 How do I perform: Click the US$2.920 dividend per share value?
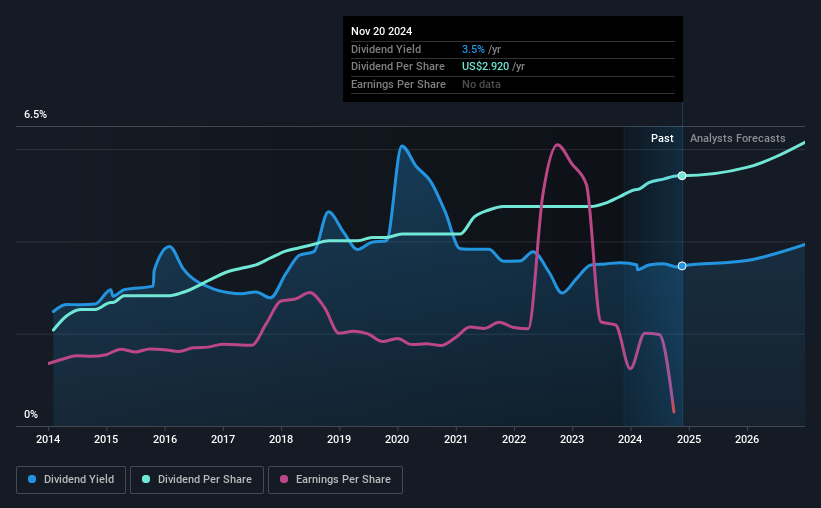pyautogui.click(x=485, y=67)
